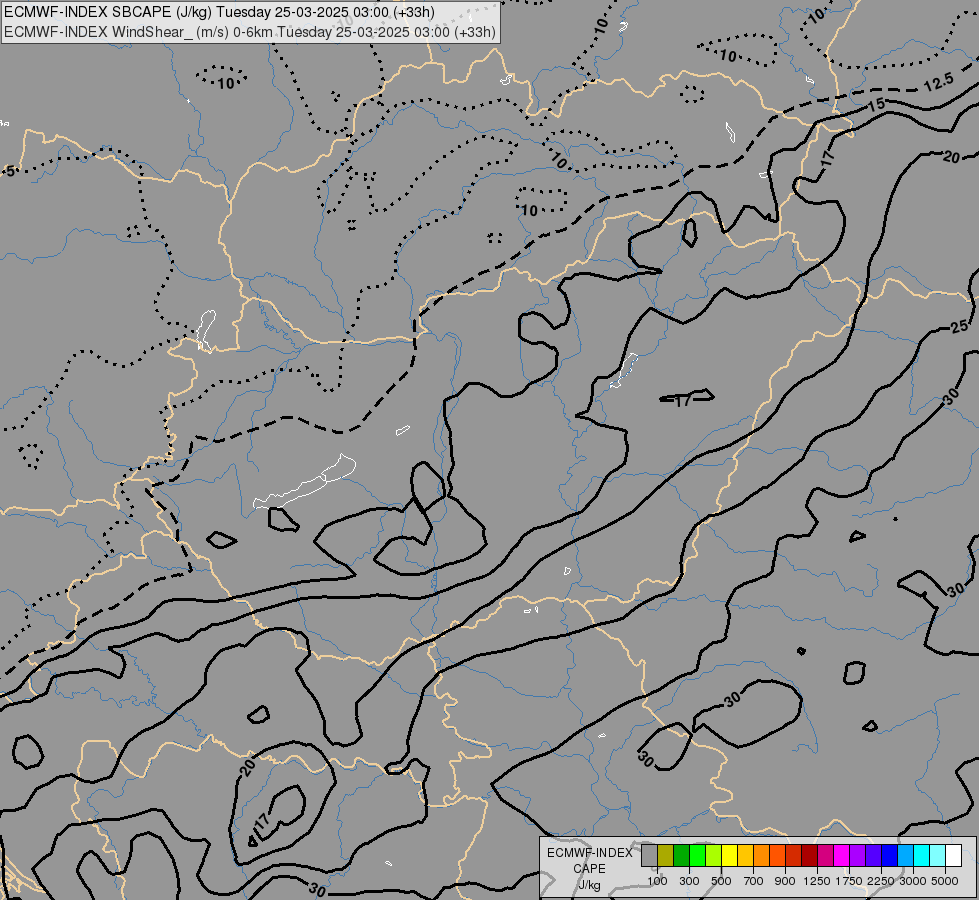This screenshot has width=979, height=900.
Task: Click the magenta legend swatch
Action: coord(841,856)
